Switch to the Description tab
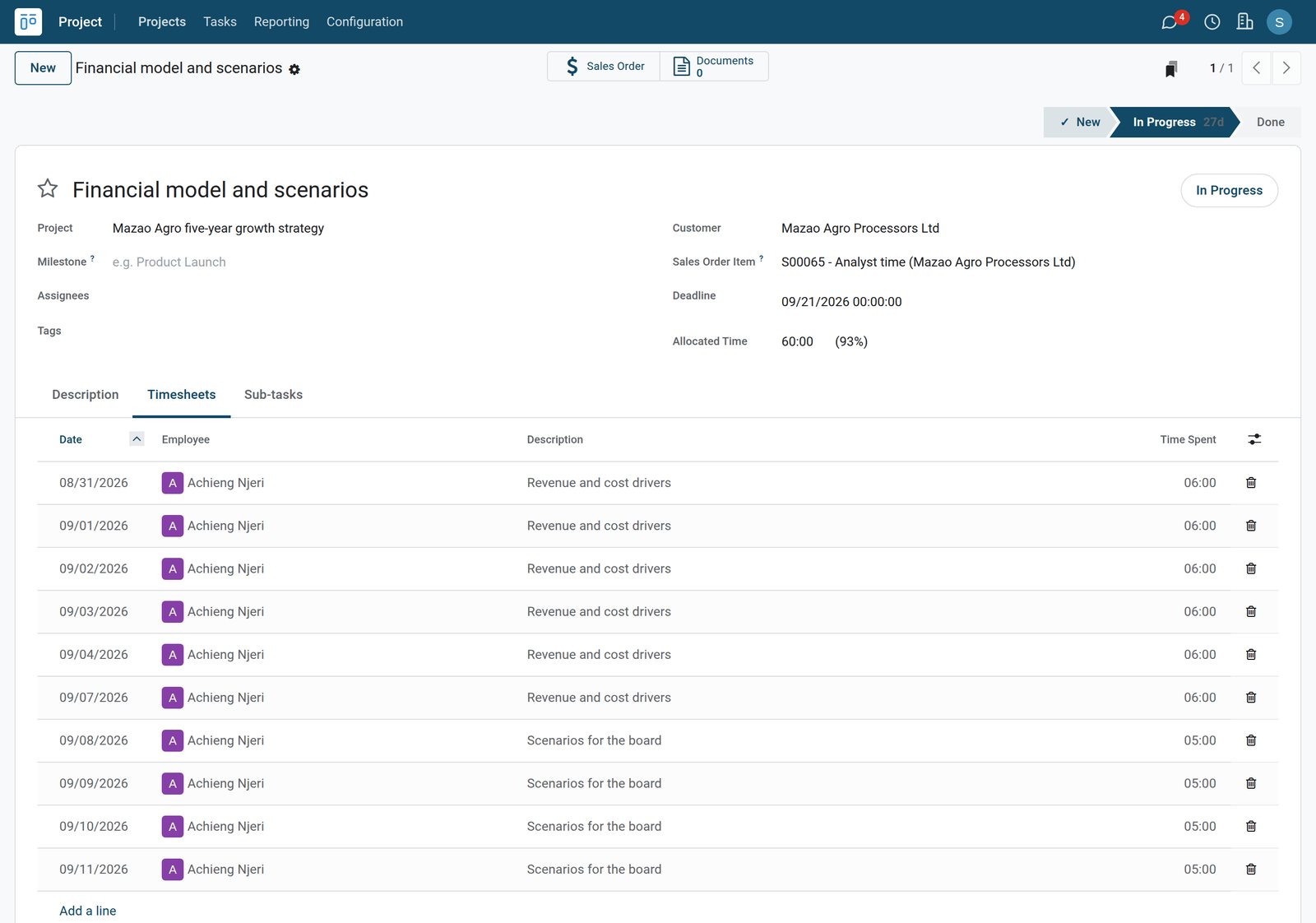1316x923 pixels. 86,395
